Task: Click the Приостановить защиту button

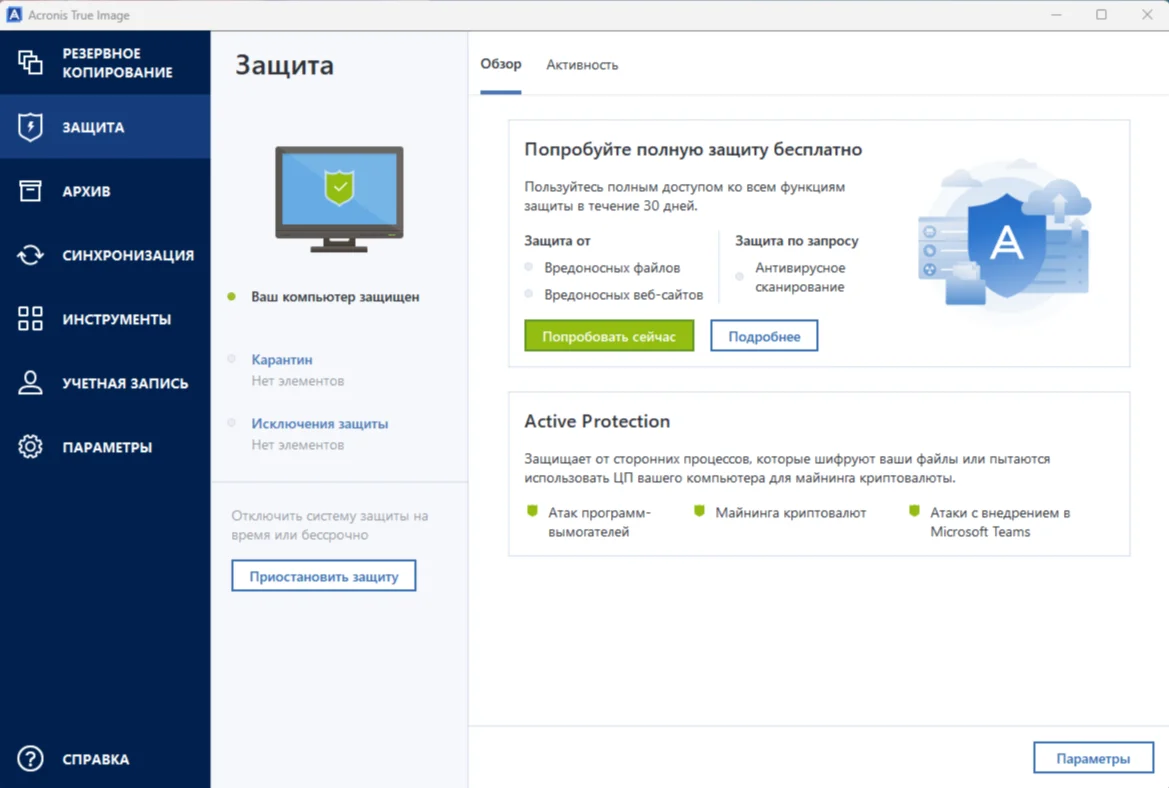Action: 324,576
